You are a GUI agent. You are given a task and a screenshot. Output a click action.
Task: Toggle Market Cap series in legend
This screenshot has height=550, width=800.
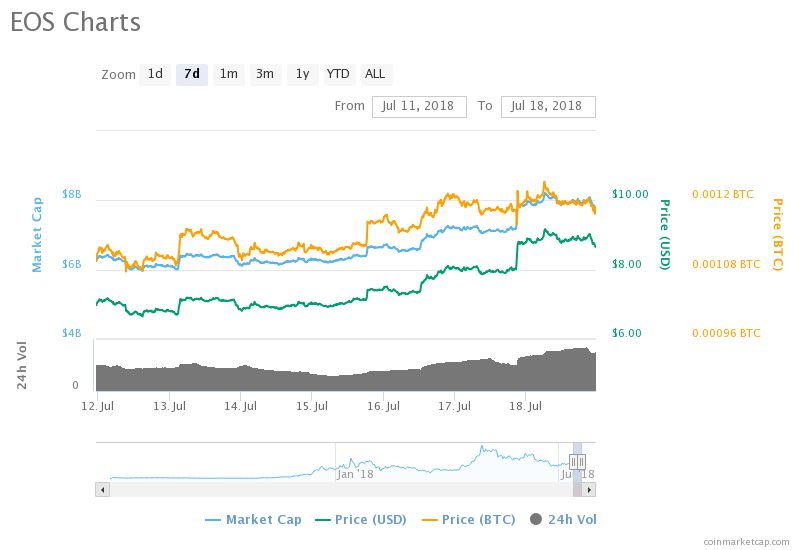(253, 519)
